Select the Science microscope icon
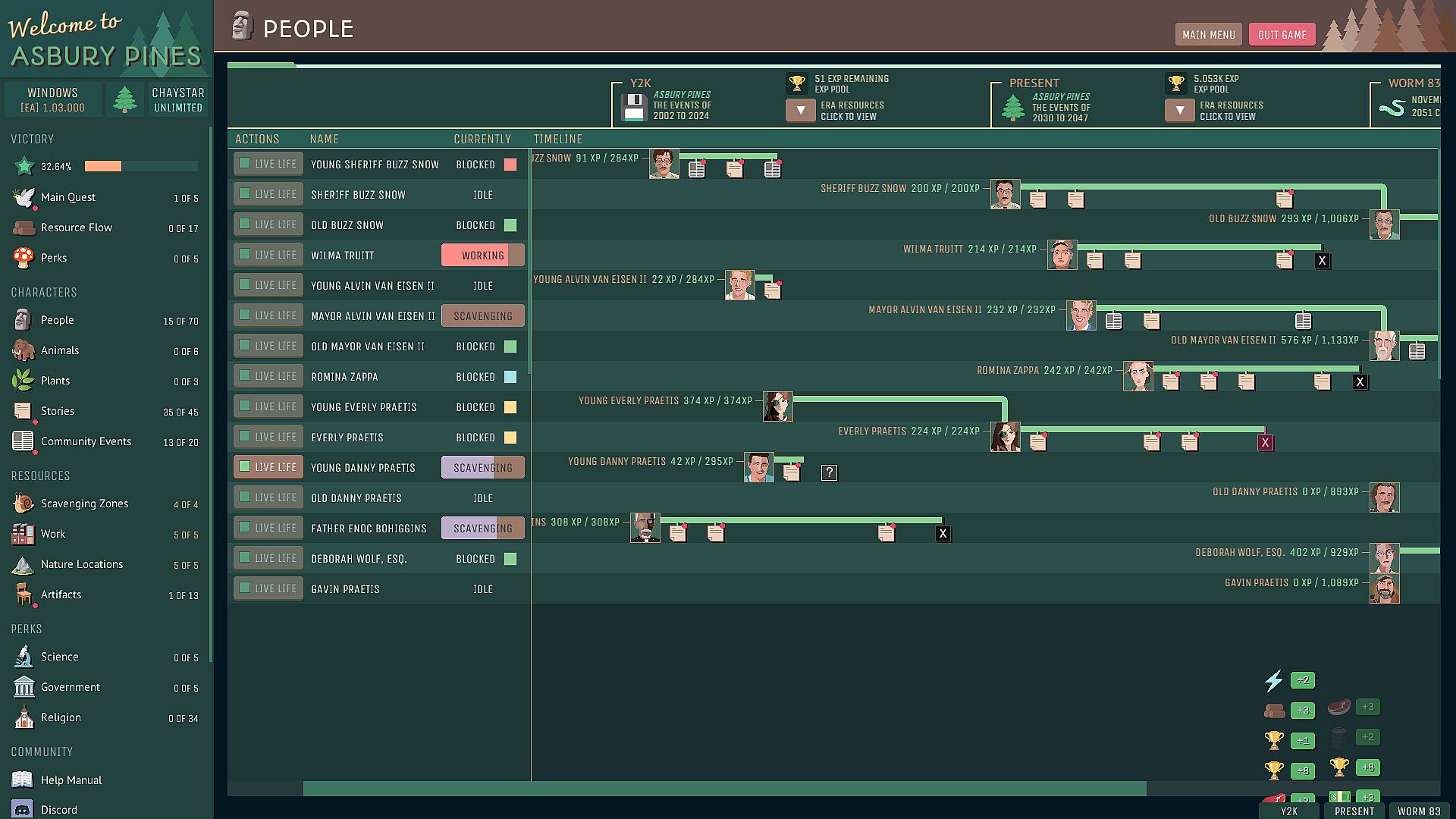This screenshot has width=1456, height=819. coord(24,657)
